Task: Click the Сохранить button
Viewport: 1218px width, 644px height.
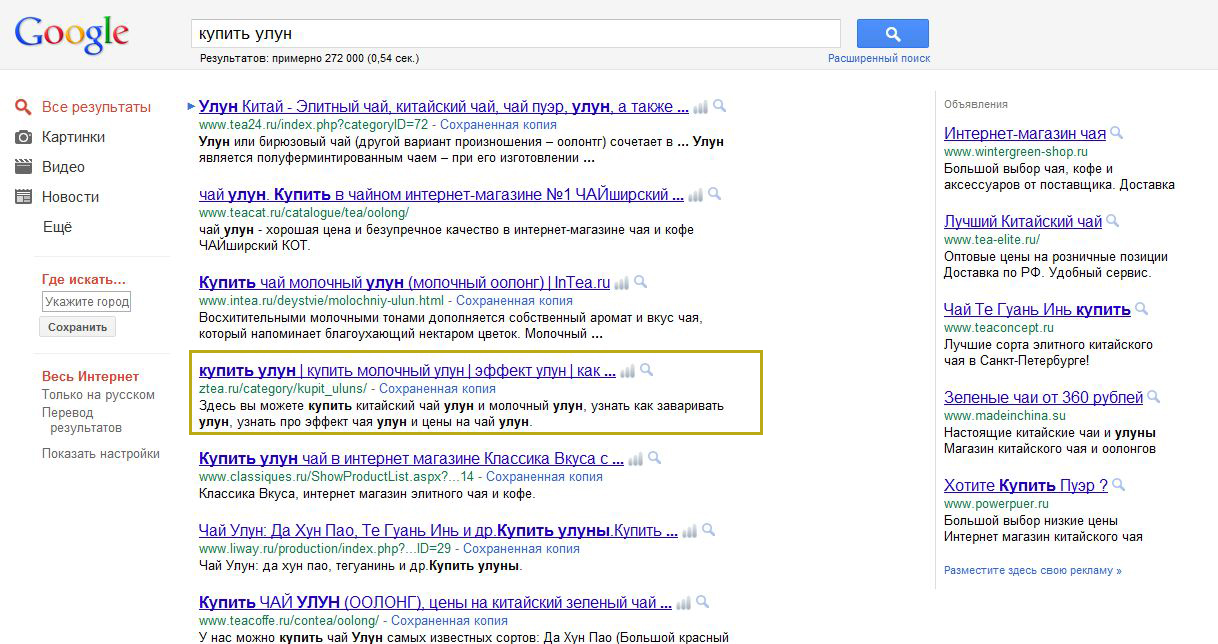Action: (x=78, y=327)
